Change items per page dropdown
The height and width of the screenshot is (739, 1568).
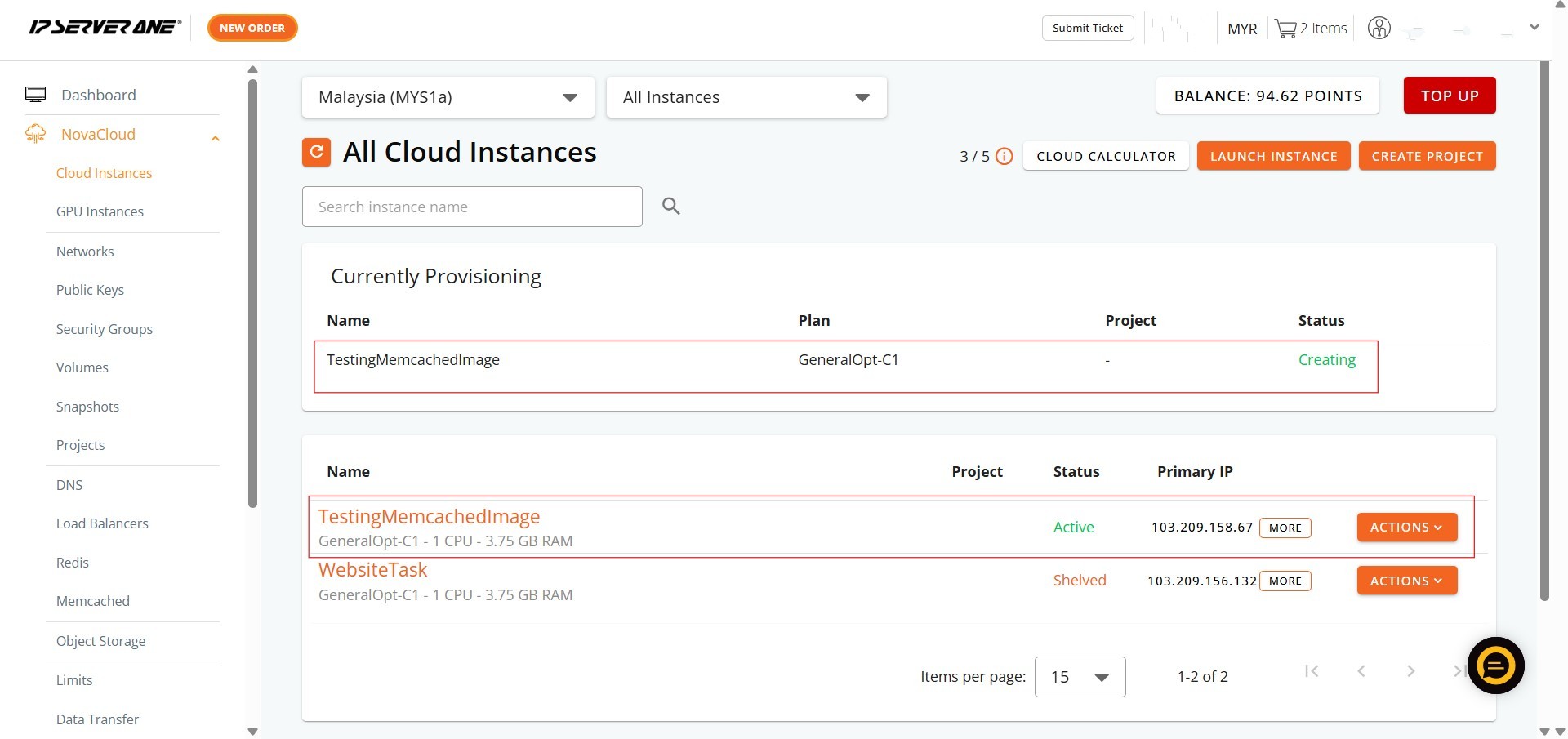point(1079,677)
